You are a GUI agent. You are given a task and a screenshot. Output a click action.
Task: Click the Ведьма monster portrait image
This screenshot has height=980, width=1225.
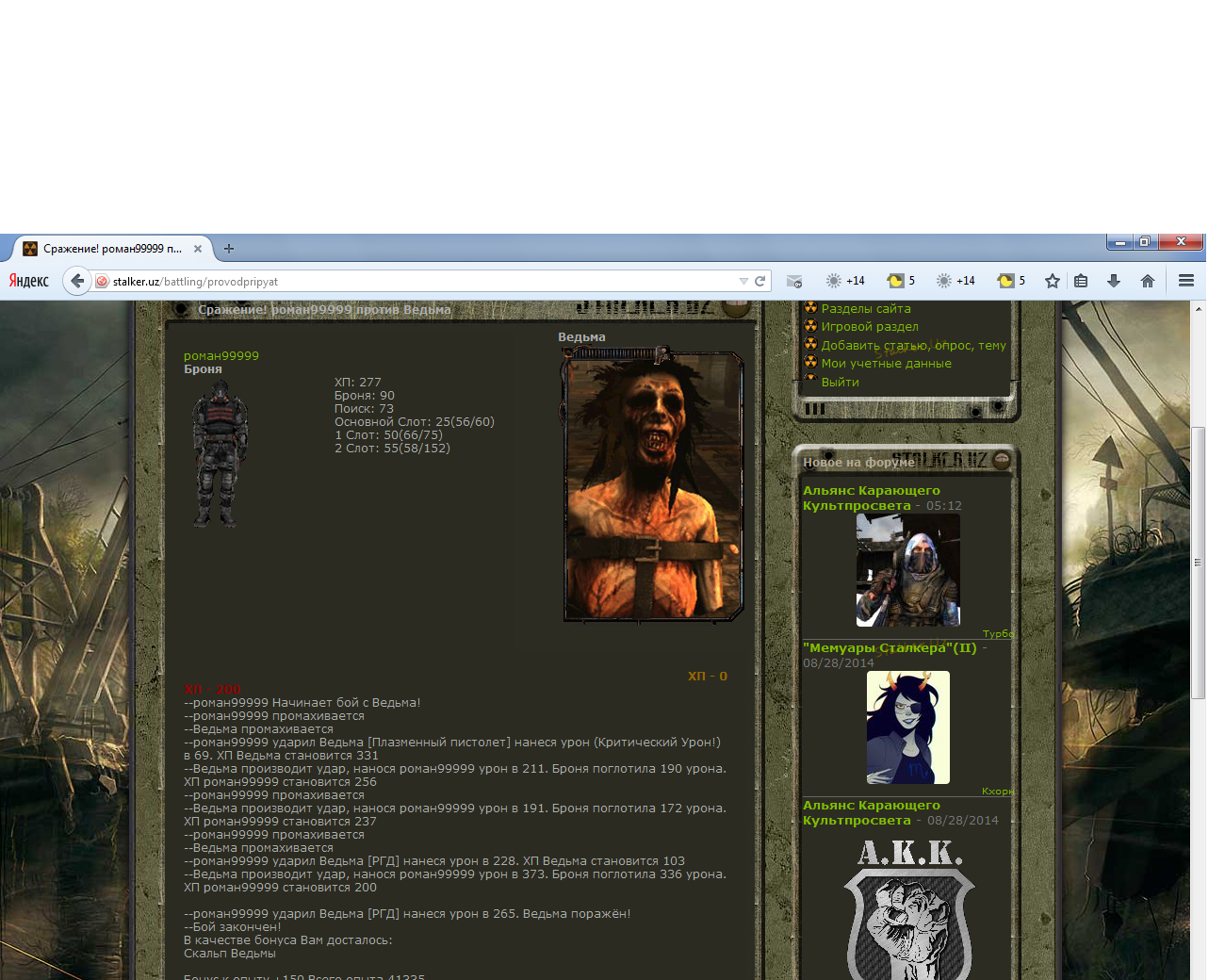[x=653, y=485]
